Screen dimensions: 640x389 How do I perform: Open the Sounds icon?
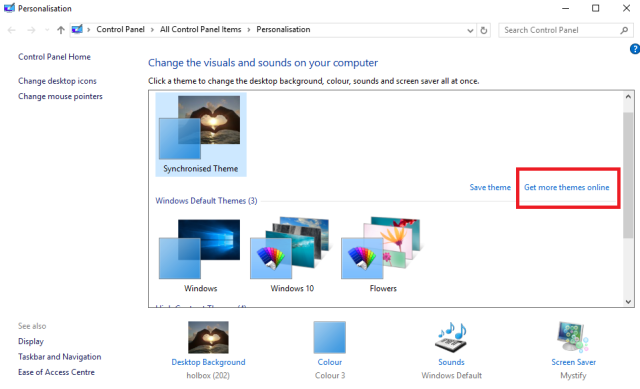pyautogui.click(x=452, y=337)
